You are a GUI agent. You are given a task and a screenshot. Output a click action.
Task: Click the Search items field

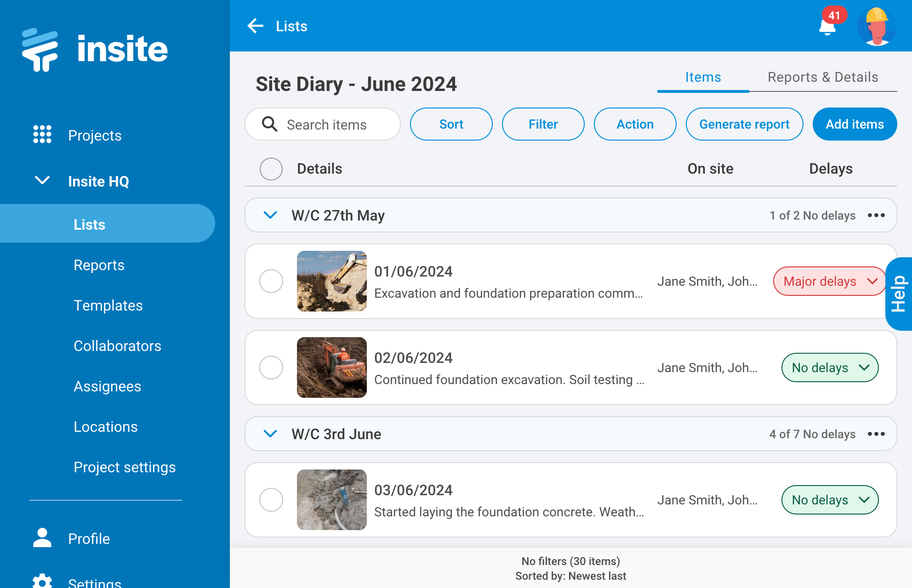[326, 125]
